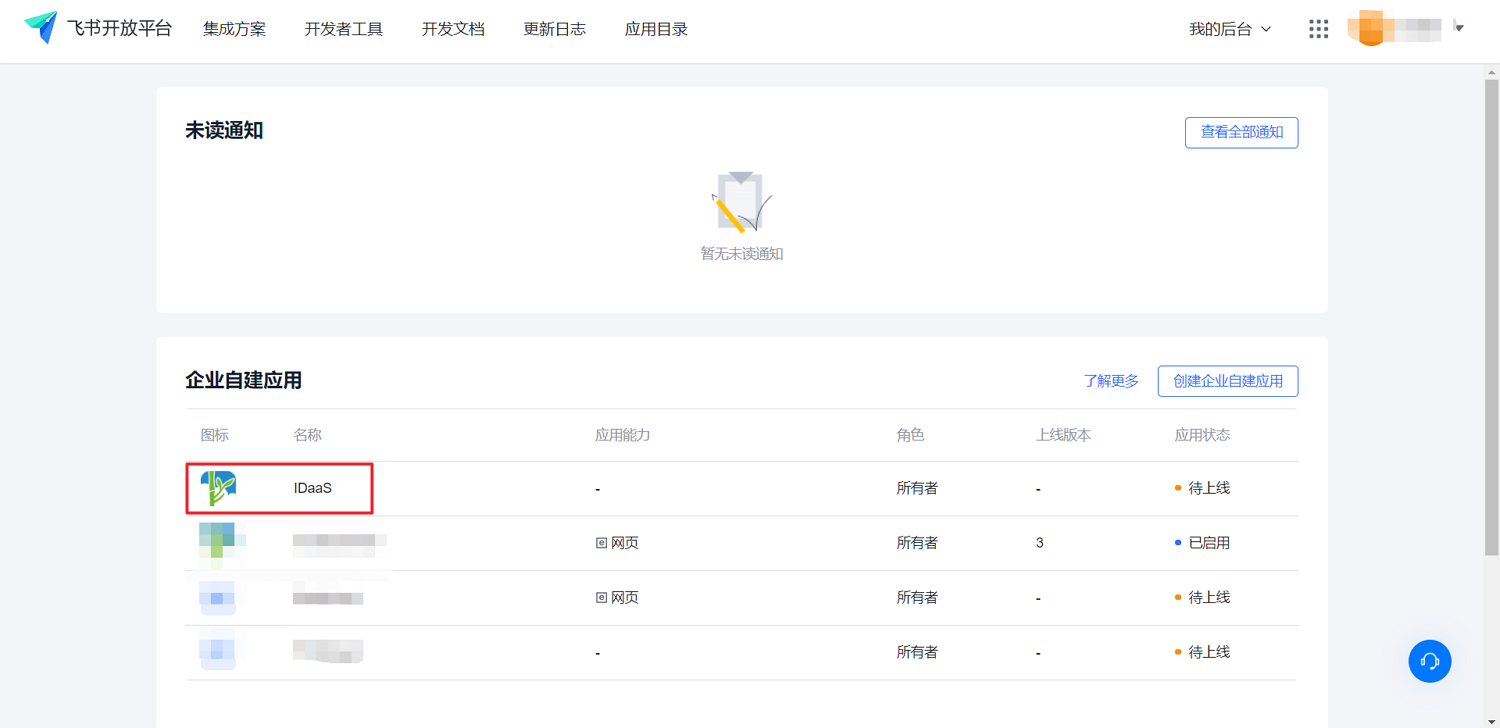Click the 未读通知 heading
The width and height of the screenshot is (1500, 728).
point(224,131)
